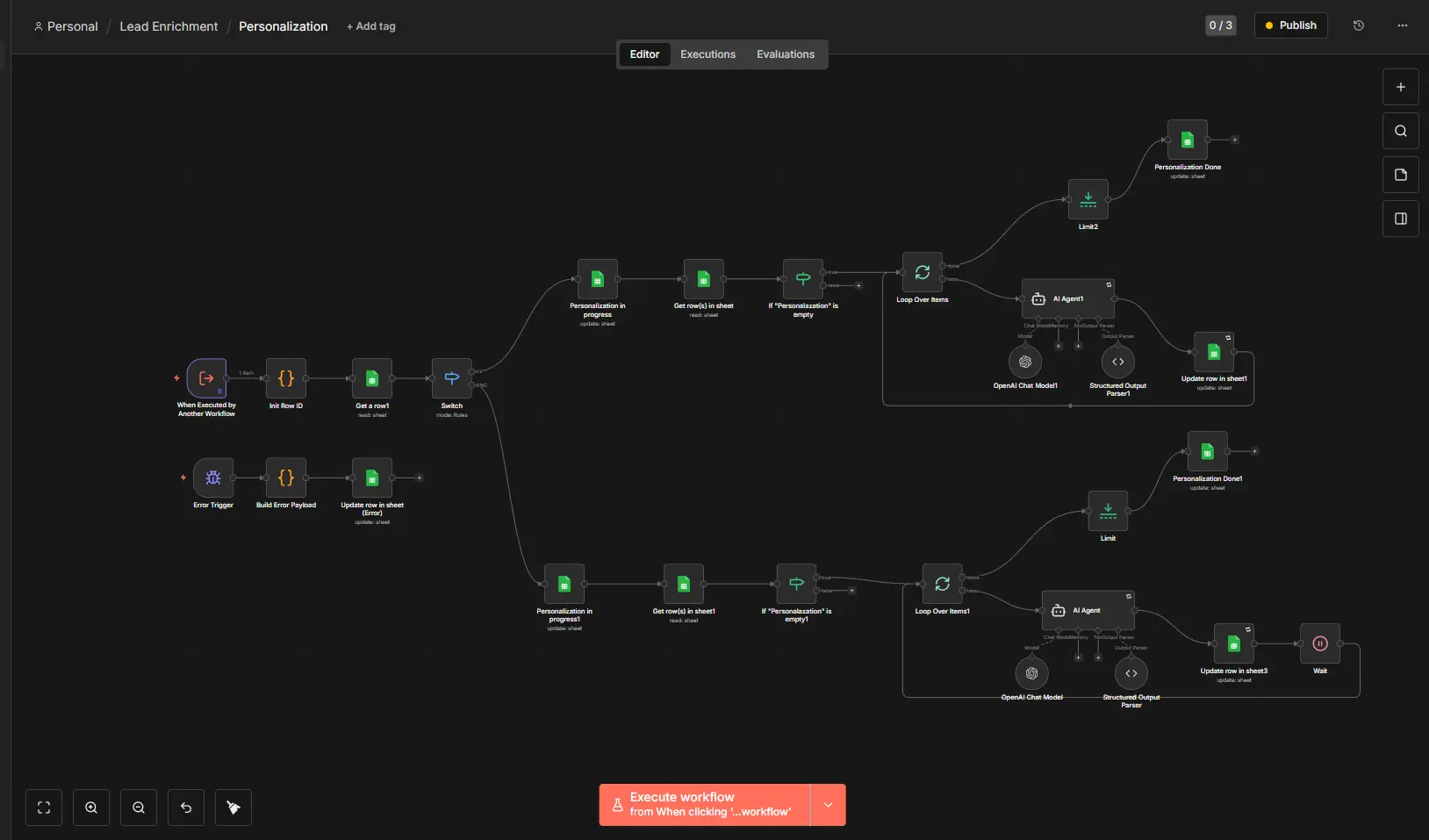
Task: Open workflow history clock icon
Action: click(1359, 25)
